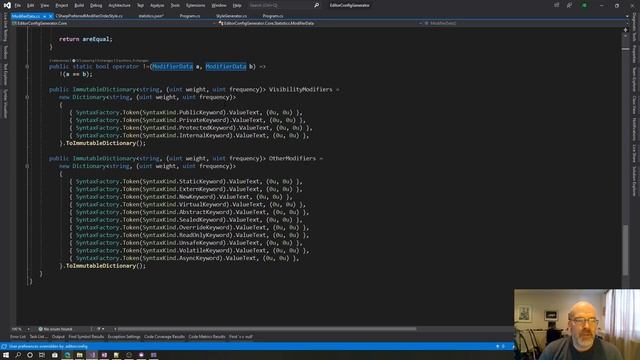This screenshot has height=360, width=640.
Task: Open the Windows Start menu
Action: (x=6, y=355)
